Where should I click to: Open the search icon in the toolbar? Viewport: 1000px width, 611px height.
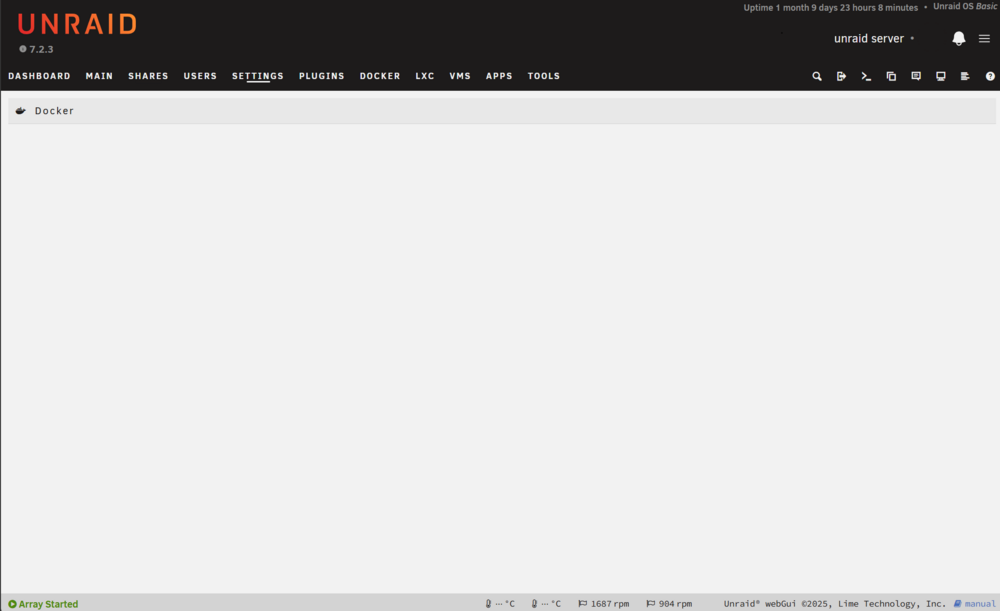point(816,76)
